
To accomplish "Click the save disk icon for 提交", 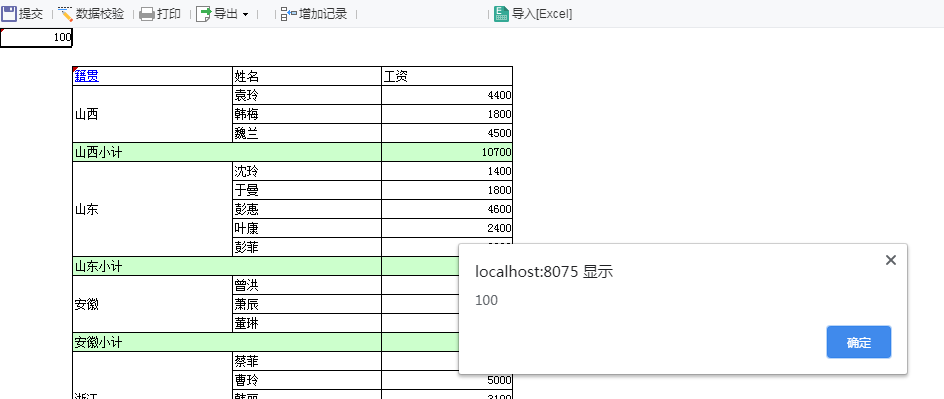I will point(8,13).
